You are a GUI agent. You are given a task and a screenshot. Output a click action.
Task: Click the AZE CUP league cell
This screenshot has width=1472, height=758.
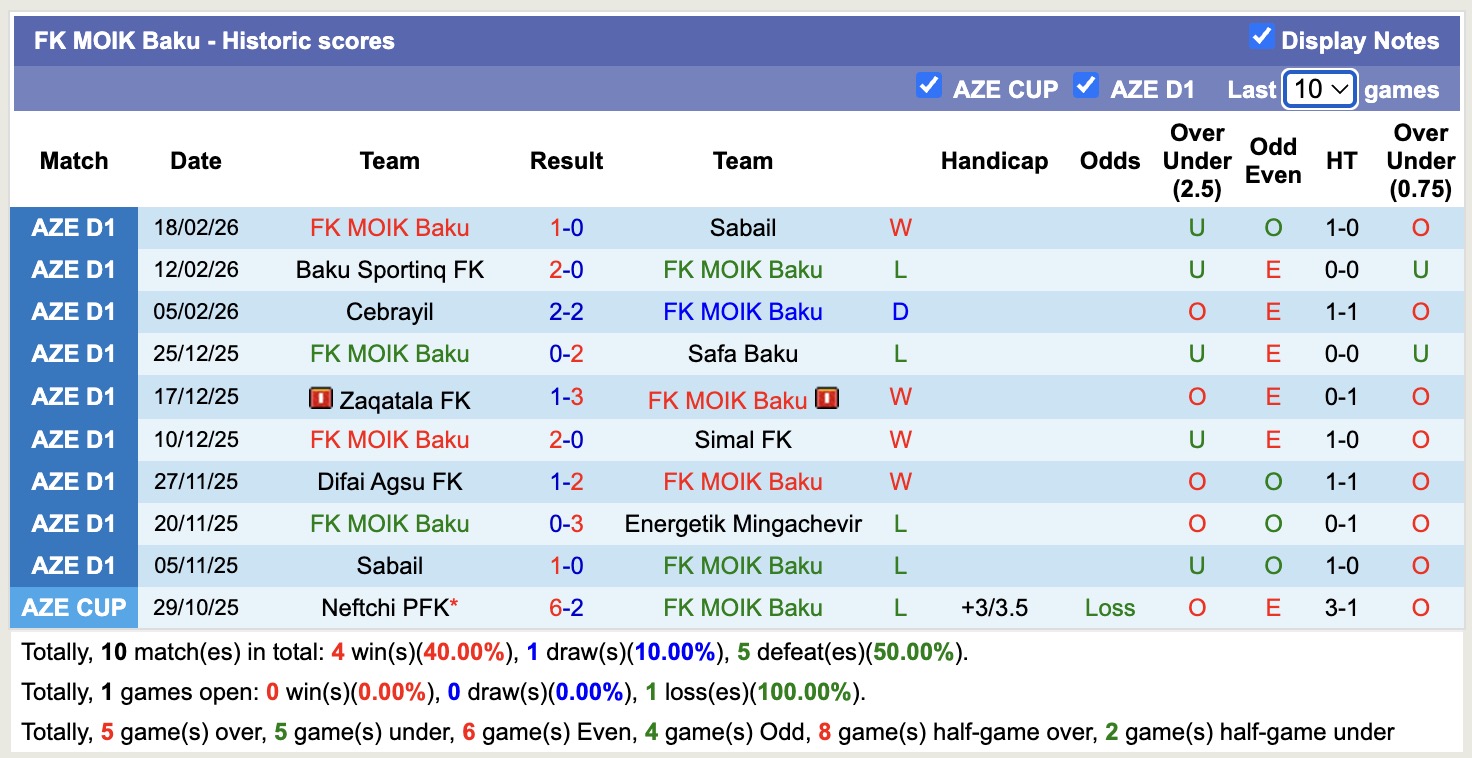coord(74,608)
